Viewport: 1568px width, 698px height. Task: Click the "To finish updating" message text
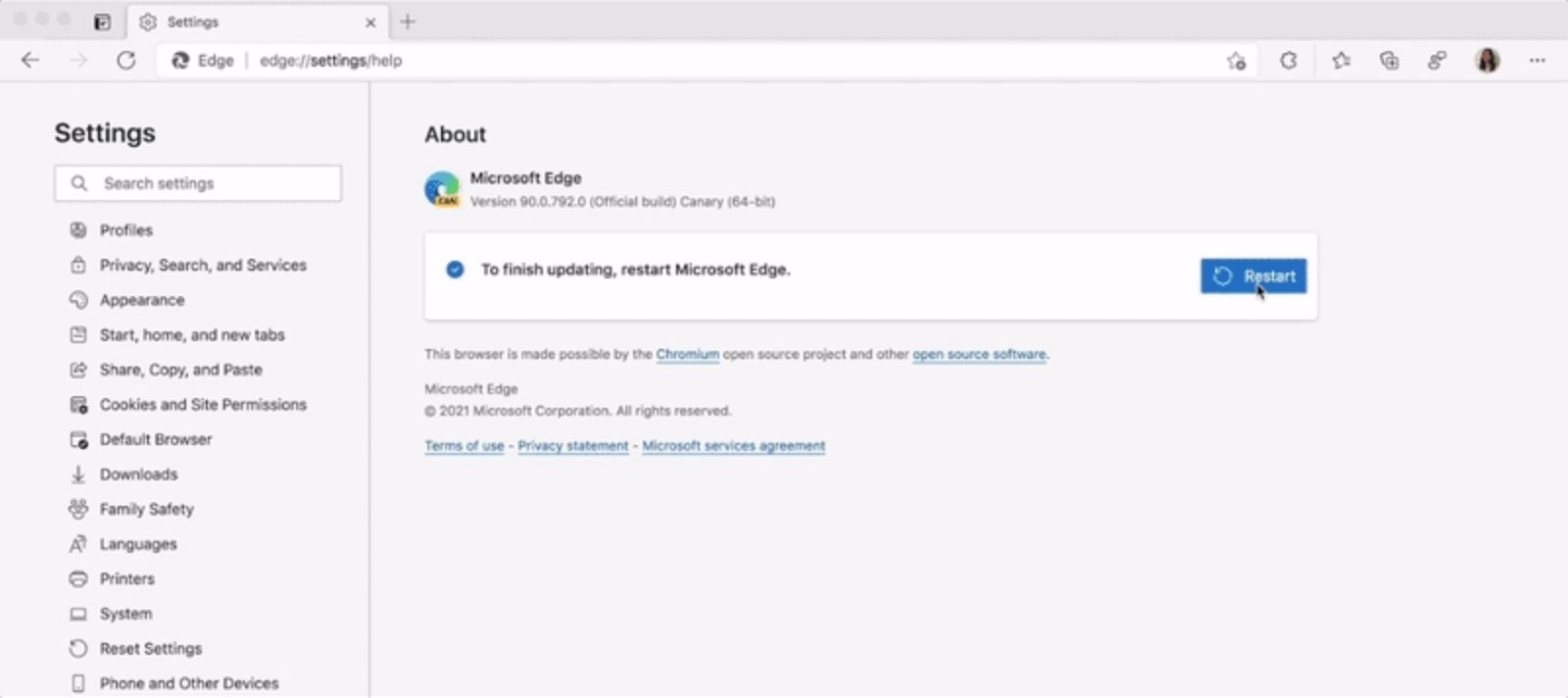click(635, 270)
